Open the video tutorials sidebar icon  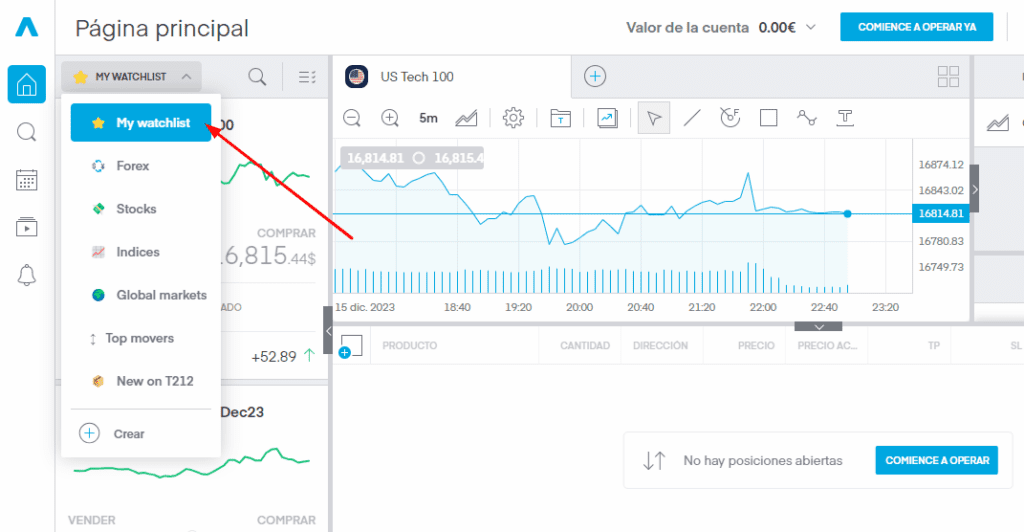27,227
